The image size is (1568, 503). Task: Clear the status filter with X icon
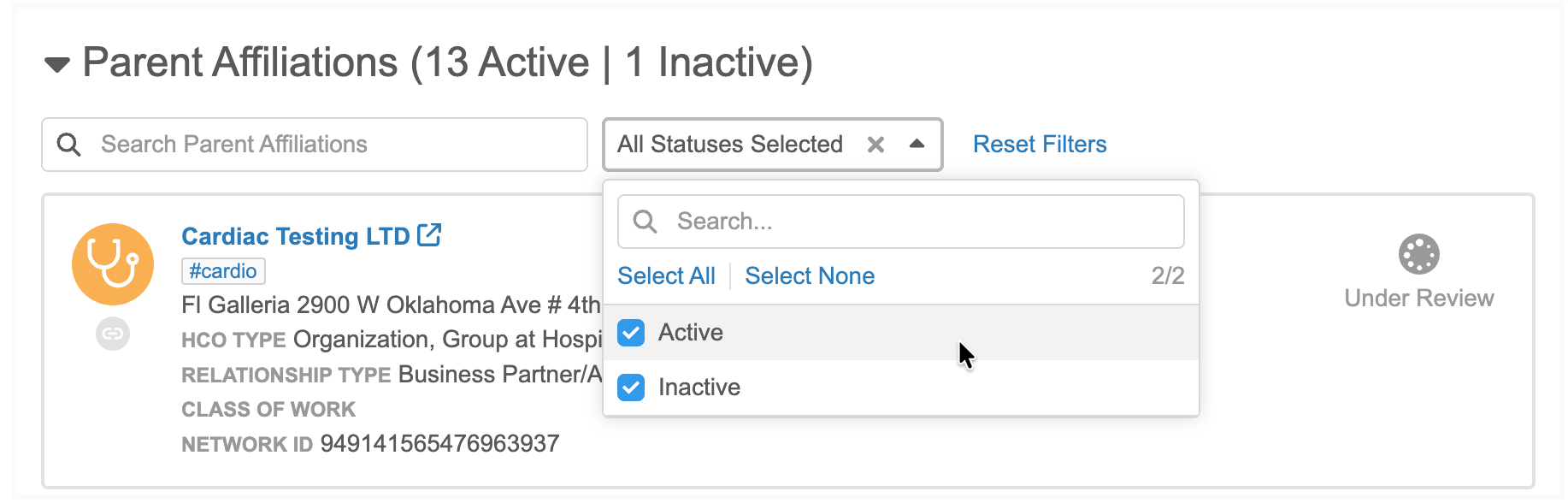pyautogui.click(x=875, y=145)
